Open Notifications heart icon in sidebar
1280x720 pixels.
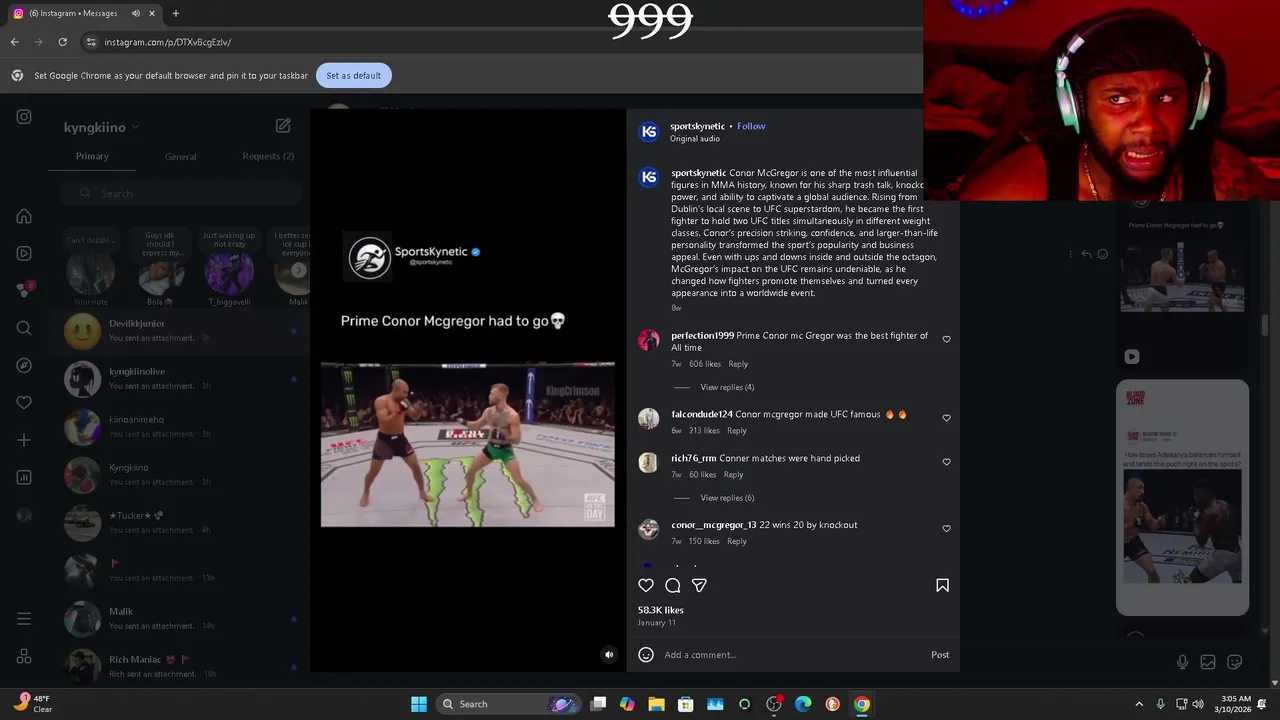point(24,403)
